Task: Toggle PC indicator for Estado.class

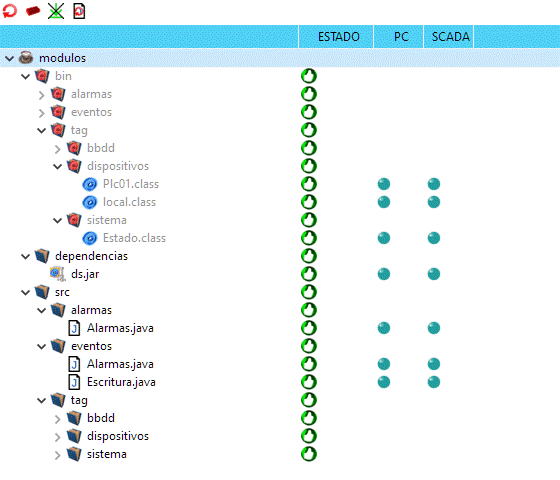Action: click(384, 238)
